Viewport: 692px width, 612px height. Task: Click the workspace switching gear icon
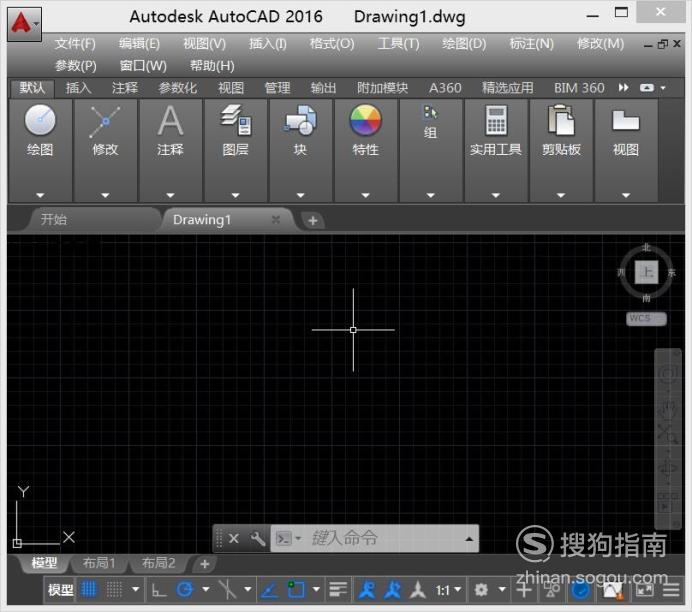point(481,589)
